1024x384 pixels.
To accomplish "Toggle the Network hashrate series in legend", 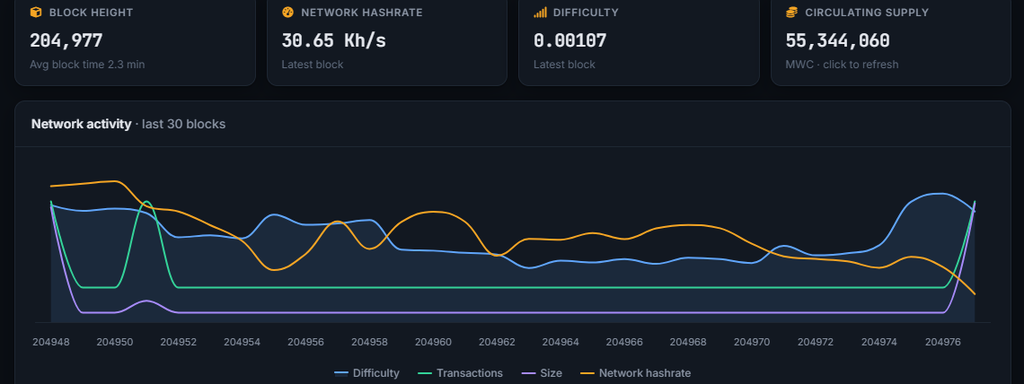I will (635, 374).
